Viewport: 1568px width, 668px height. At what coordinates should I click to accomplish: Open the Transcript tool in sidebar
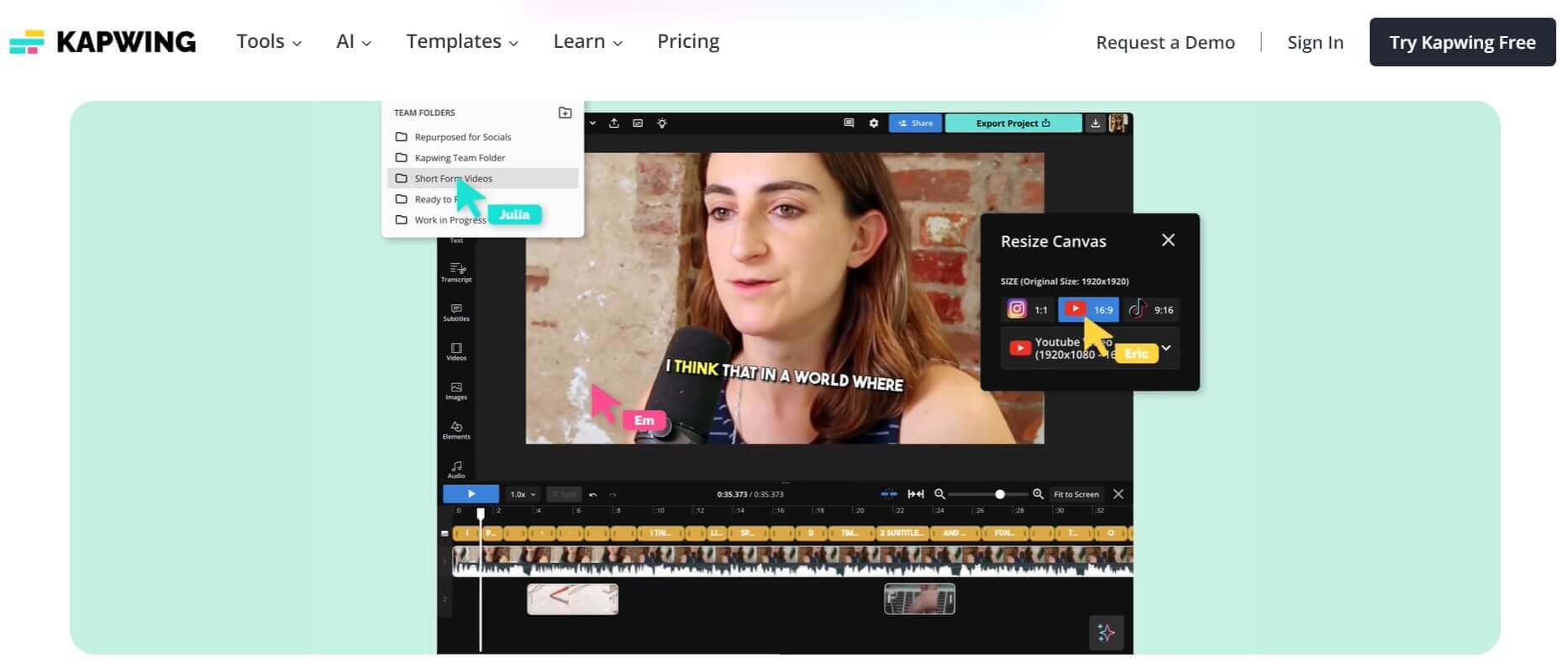point(456,272)
